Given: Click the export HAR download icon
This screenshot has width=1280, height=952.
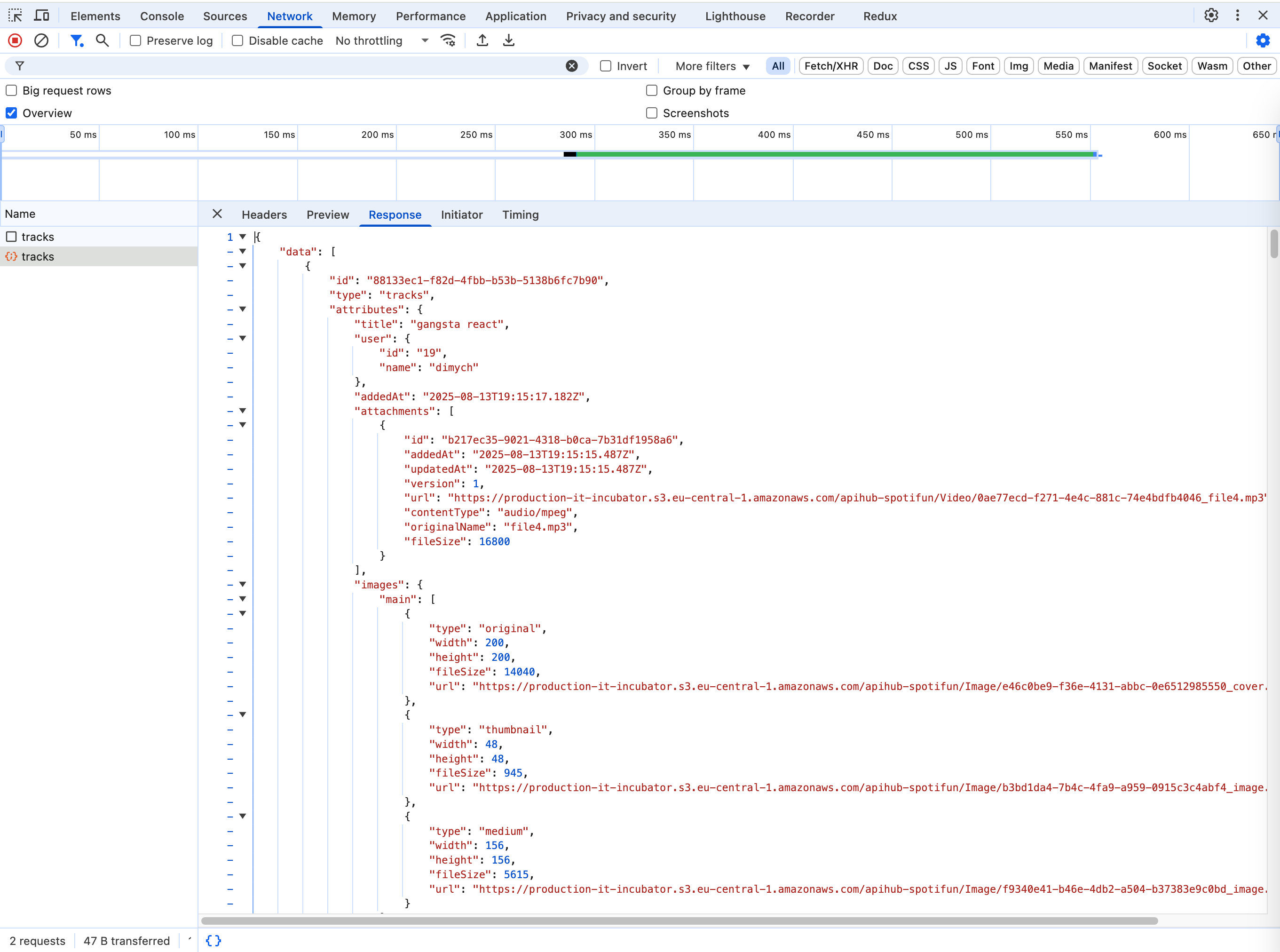Looking at the screenshot, I should 508,40.
